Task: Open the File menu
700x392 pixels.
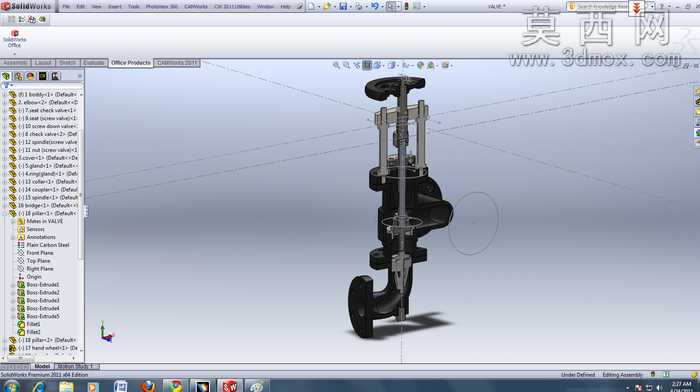Action: pos(66,6)
